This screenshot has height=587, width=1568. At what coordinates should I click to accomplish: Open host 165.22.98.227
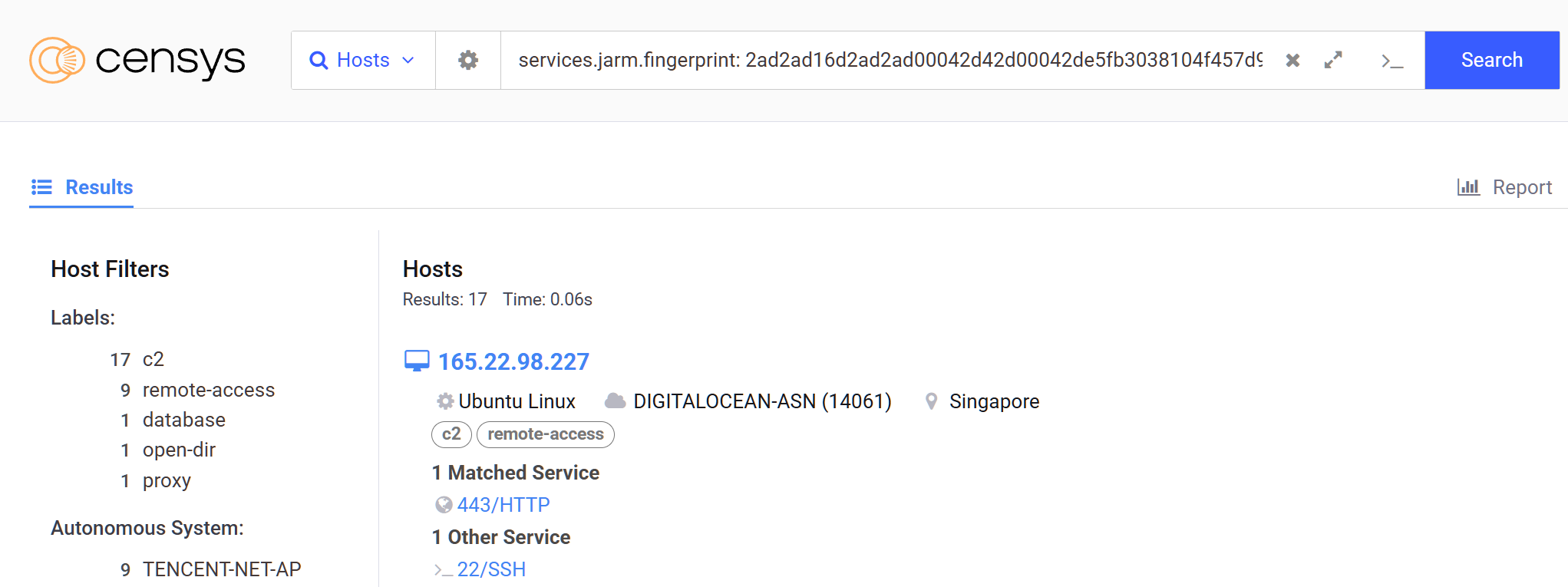click(513, 361)
